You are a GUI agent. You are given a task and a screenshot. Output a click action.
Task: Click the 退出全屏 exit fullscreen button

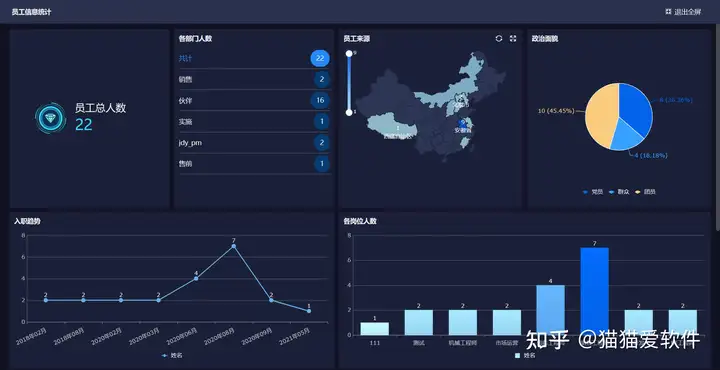tap(683, 12)
